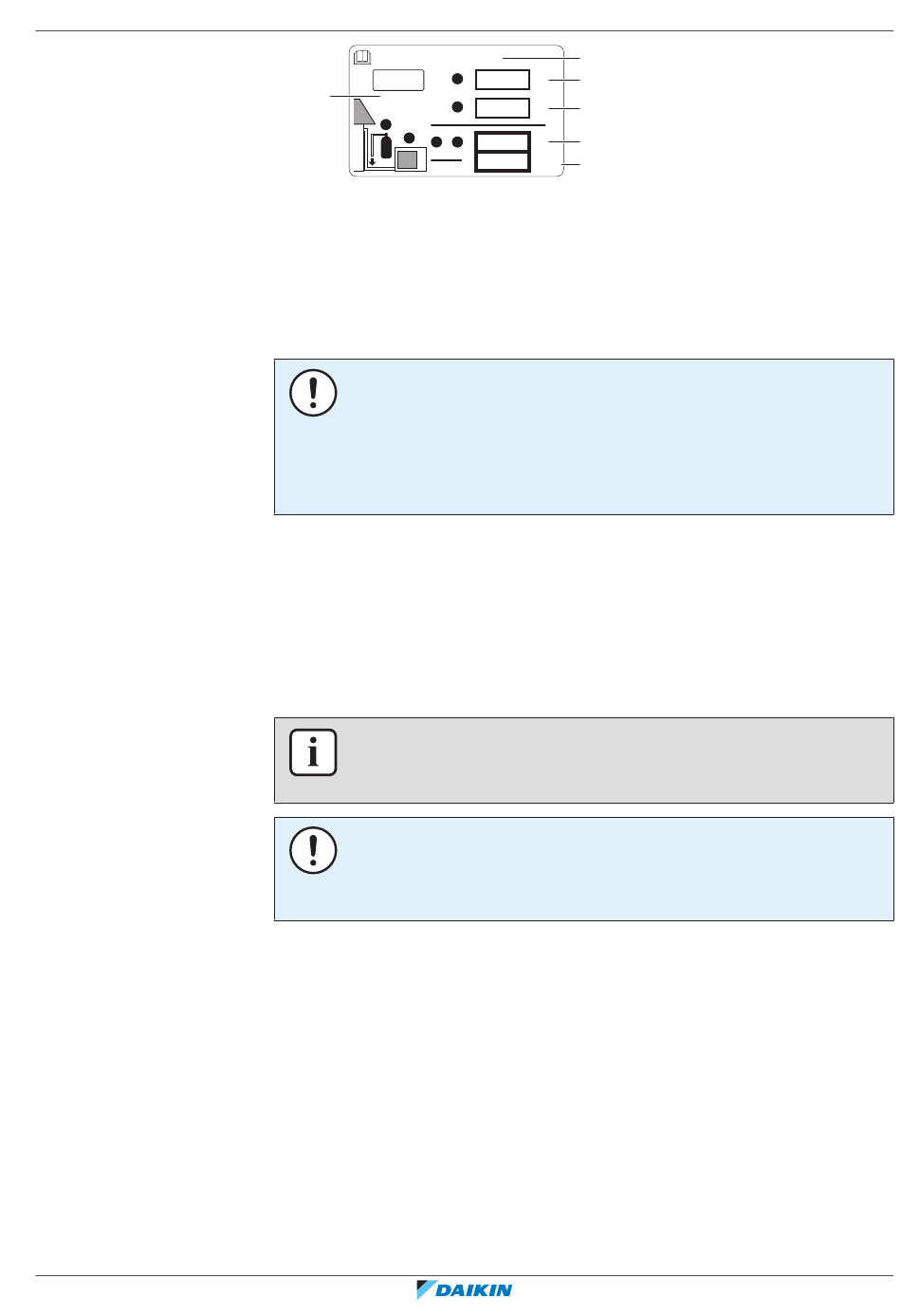Click the black dot above the gray square
901x1316 pixels.
pyautogui.click(x=409, y=138)
